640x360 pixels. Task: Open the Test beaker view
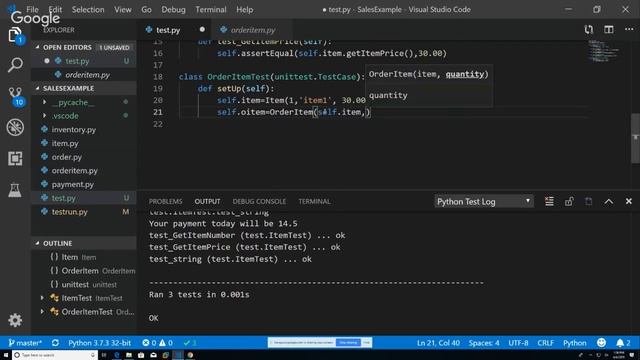pos(15,190)
